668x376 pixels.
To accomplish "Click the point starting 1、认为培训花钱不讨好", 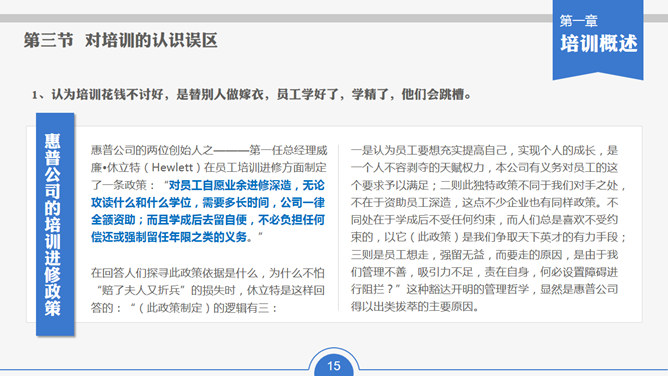I will pos(251,94).
